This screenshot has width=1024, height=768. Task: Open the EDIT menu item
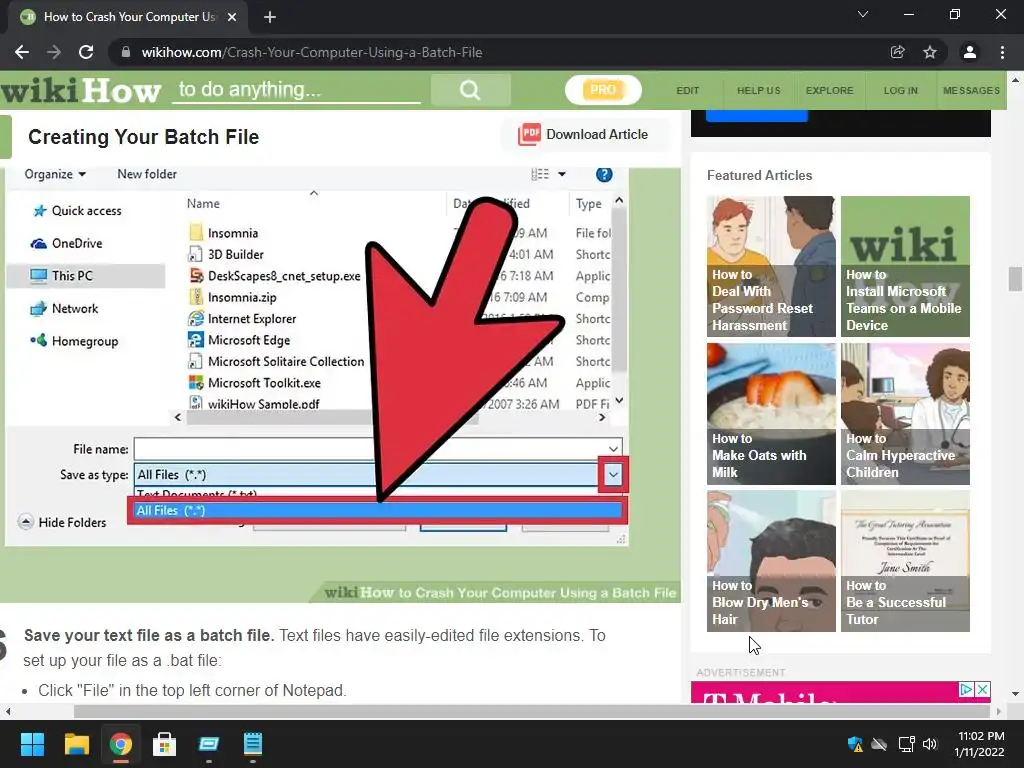tap(688, 90)
